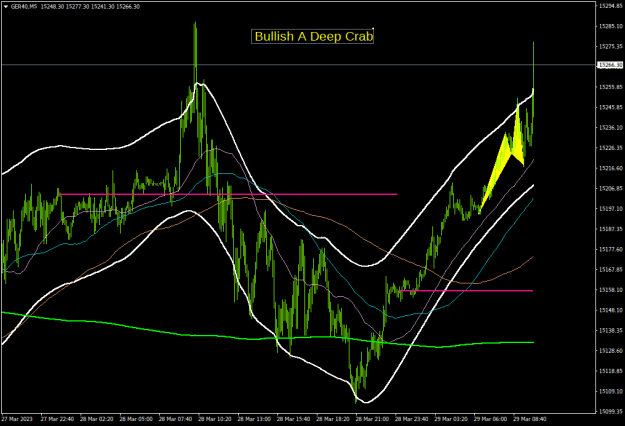Click the 28 Mar 23:40 time label
The width and height of the screenshot is (625, 426).
411,419
